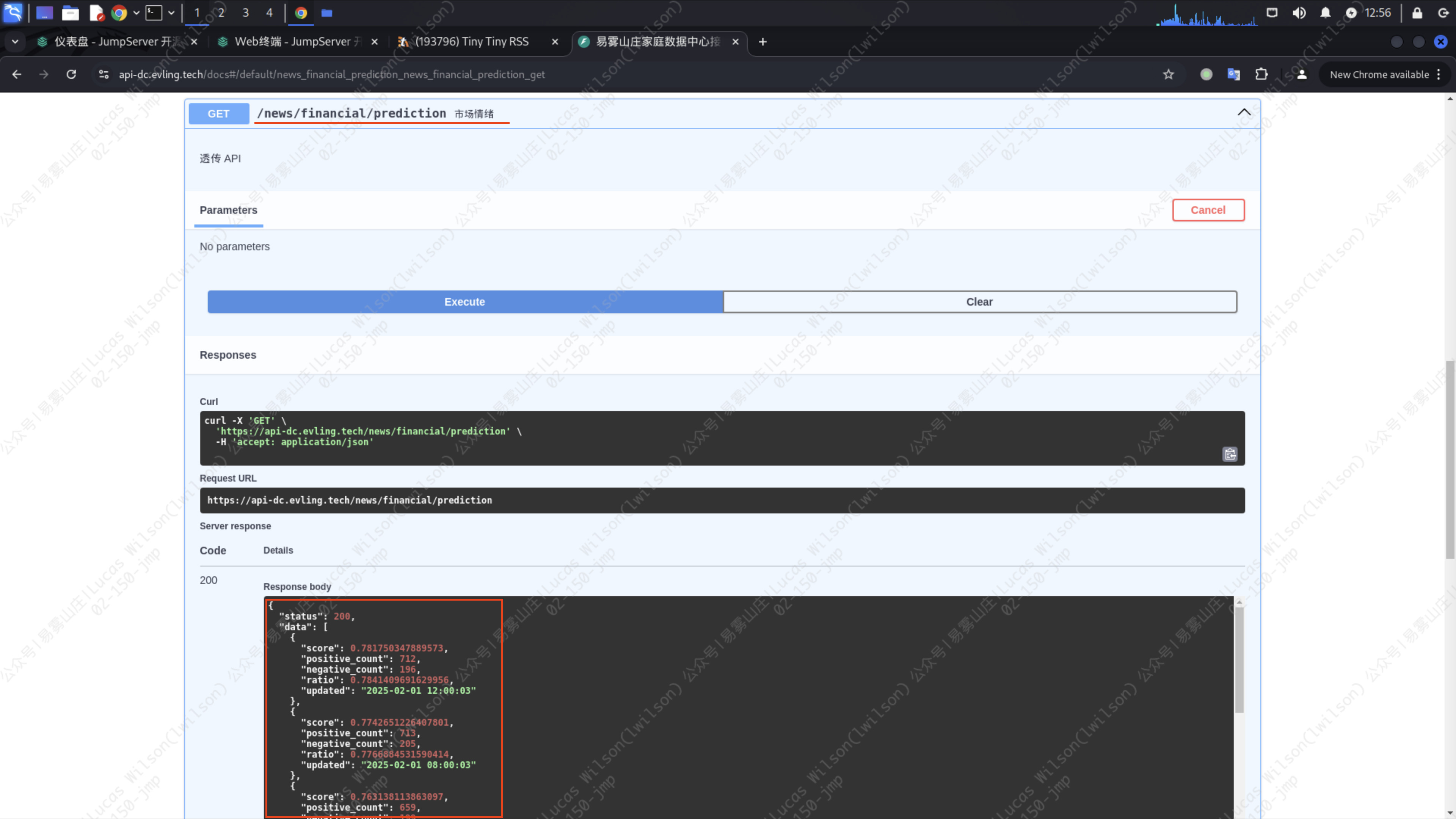The width and height of the screenshot is (1456, 819).
Task: Click the /news/financial/prediction endpoint path
Action: [x=351, y=113]
